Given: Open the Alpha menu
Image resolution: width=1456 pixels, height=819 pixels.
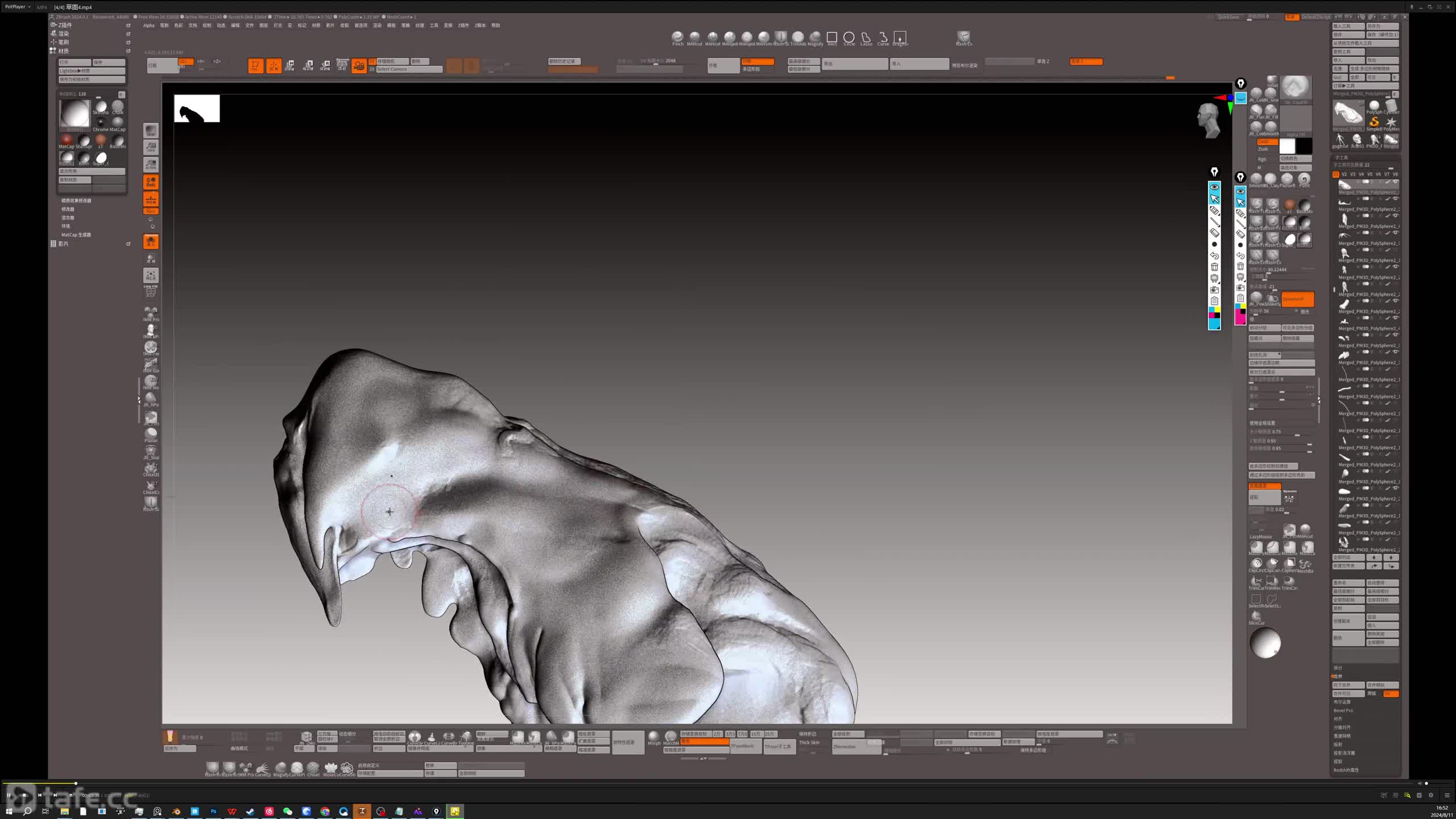Looking at the screenshot, I should [149, 25].
